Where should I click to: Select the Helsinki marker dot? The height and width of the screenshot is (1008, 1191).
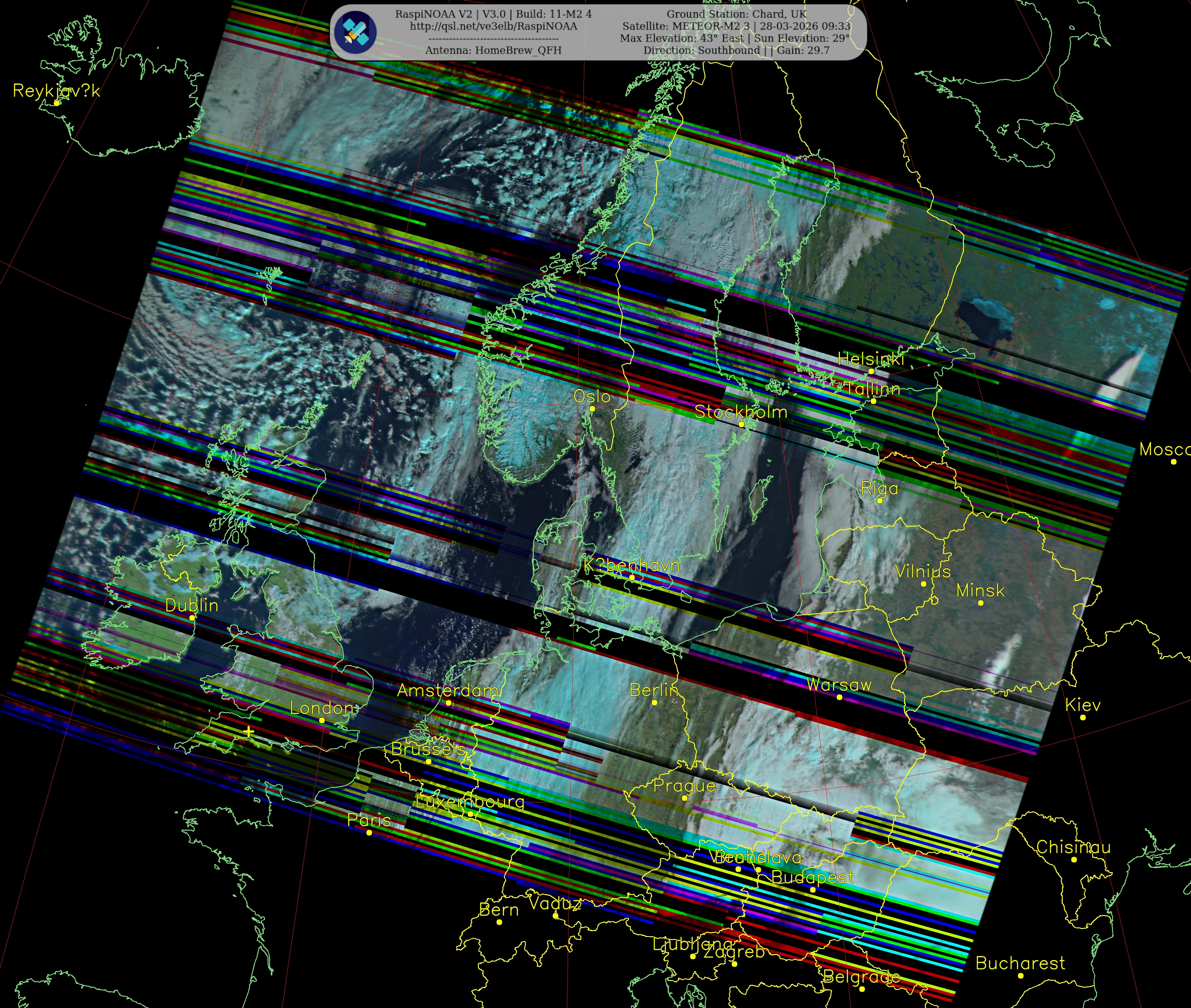(871, 371)
